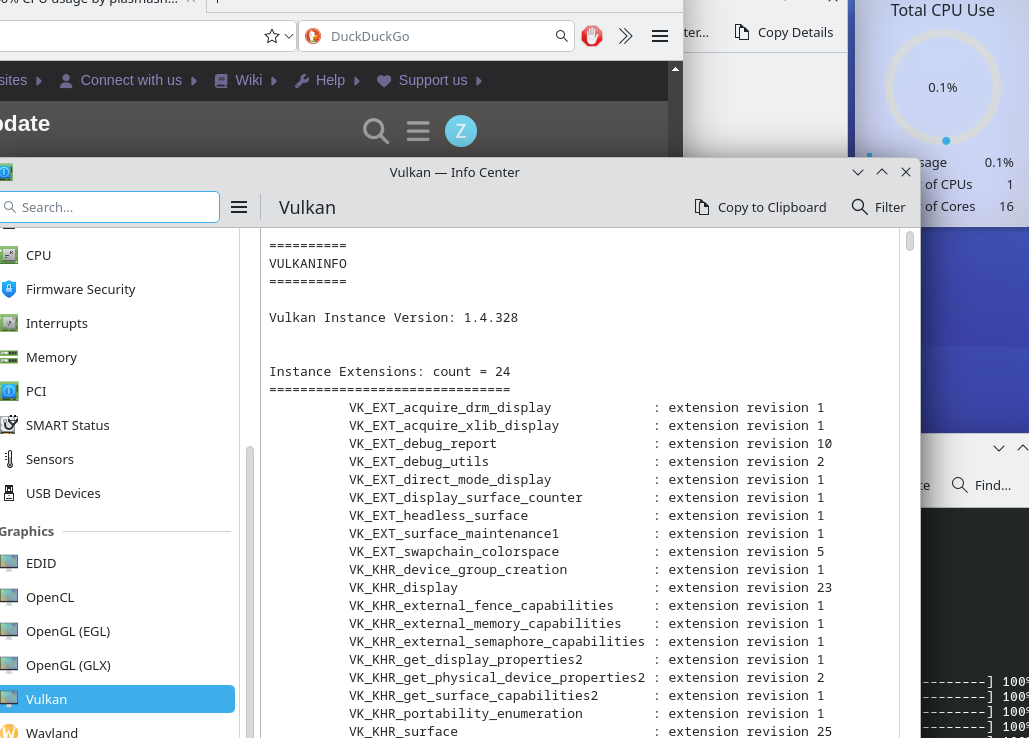This screenshot has width=1029, height=738.
Task: Open the Help menu item
Action: pyautogui.click(x=329, y=80)
